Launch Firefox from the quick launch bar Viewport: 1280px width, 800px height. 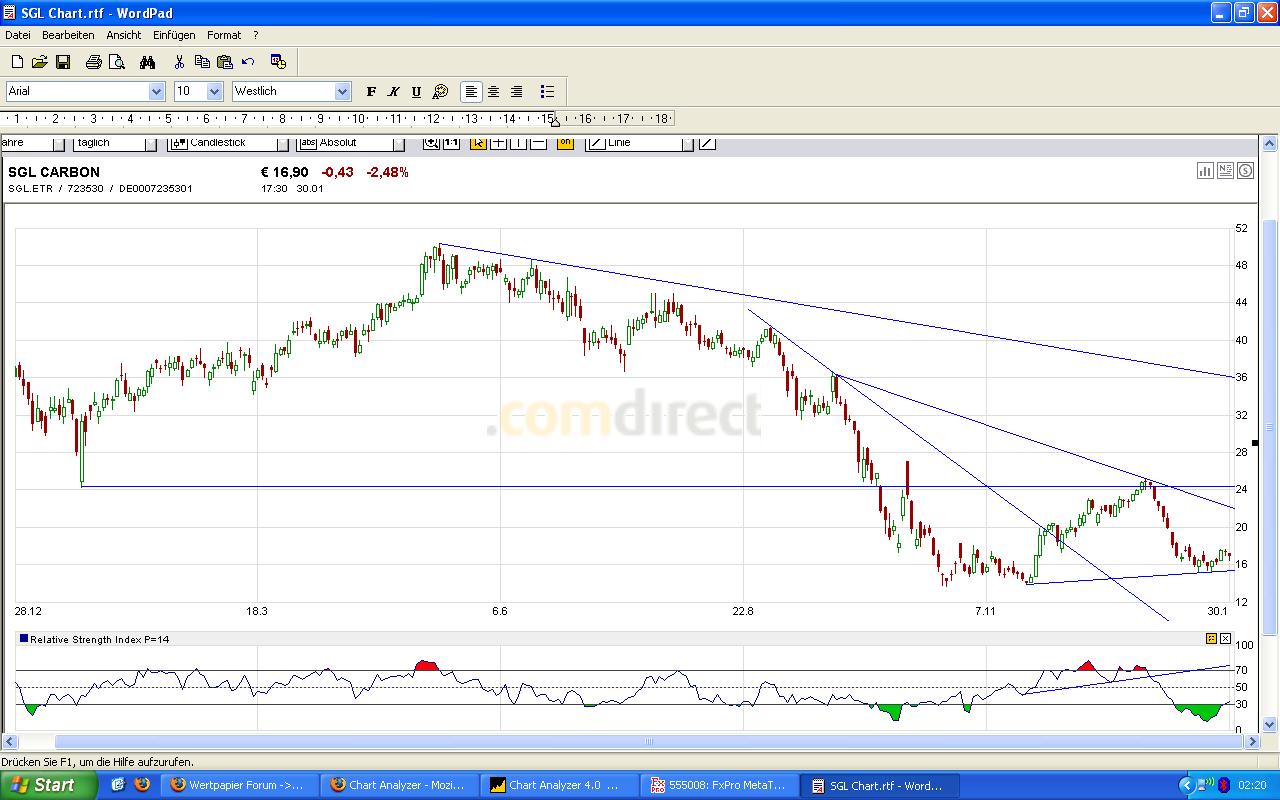[141, 785]
